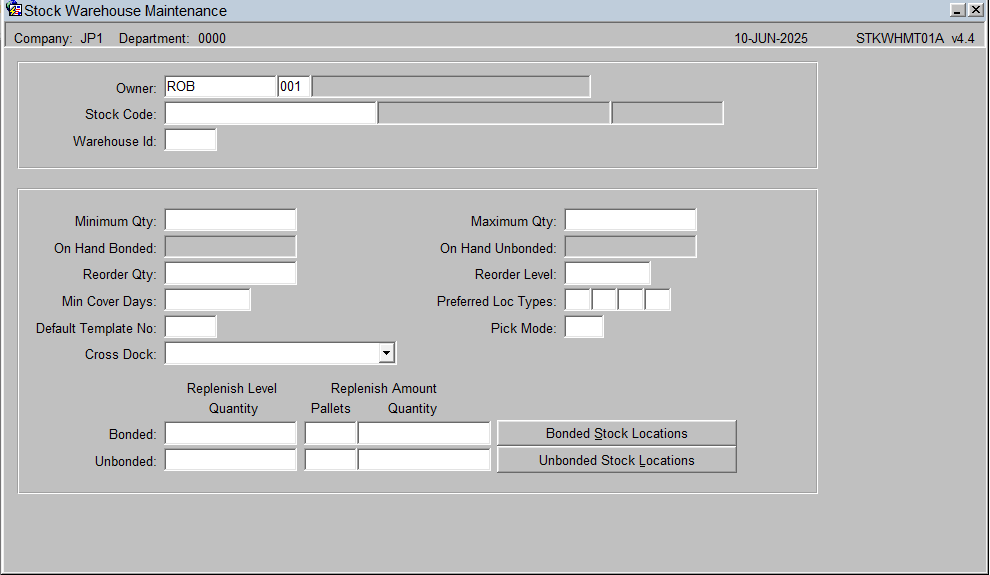This screenshot has height=575, width=990.
Task: Select the Reorder Qty field
Action: 230,274
